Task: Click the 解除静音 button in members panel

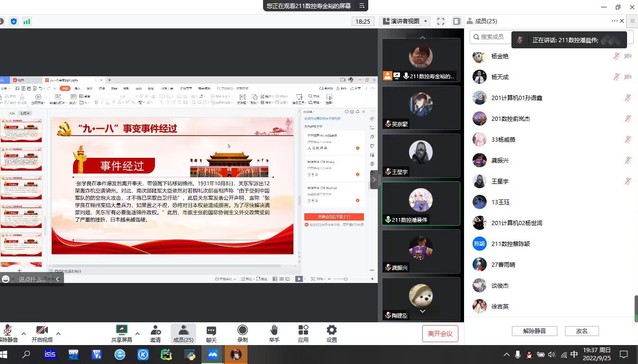Action: [x=534, y=331]
